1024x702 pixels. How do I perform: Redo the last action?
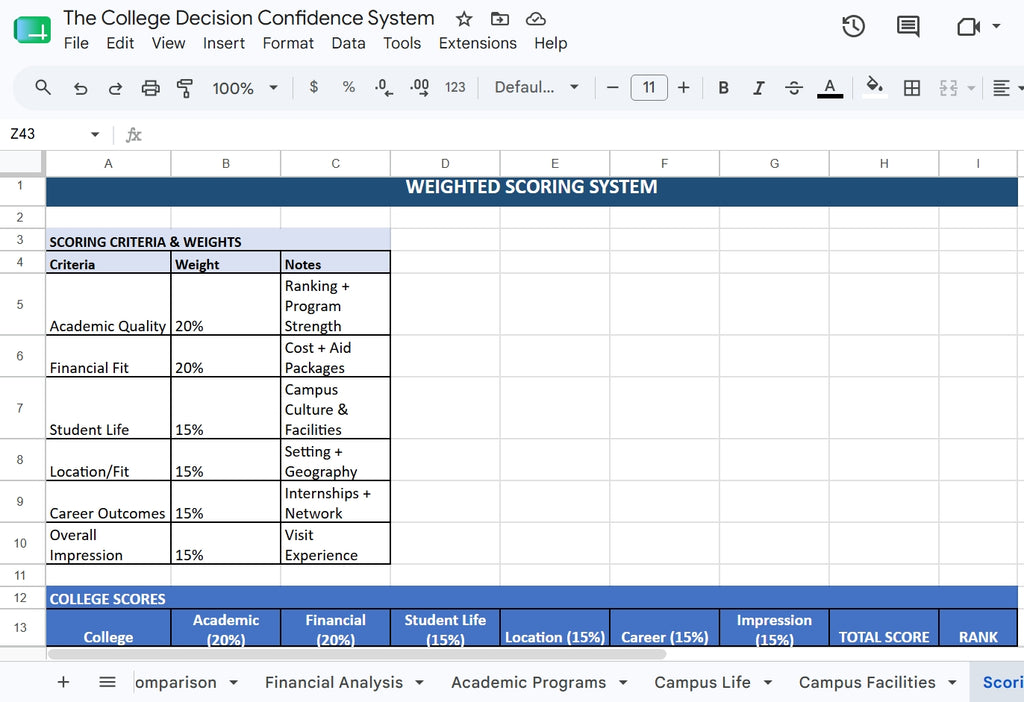pos(115,88)
